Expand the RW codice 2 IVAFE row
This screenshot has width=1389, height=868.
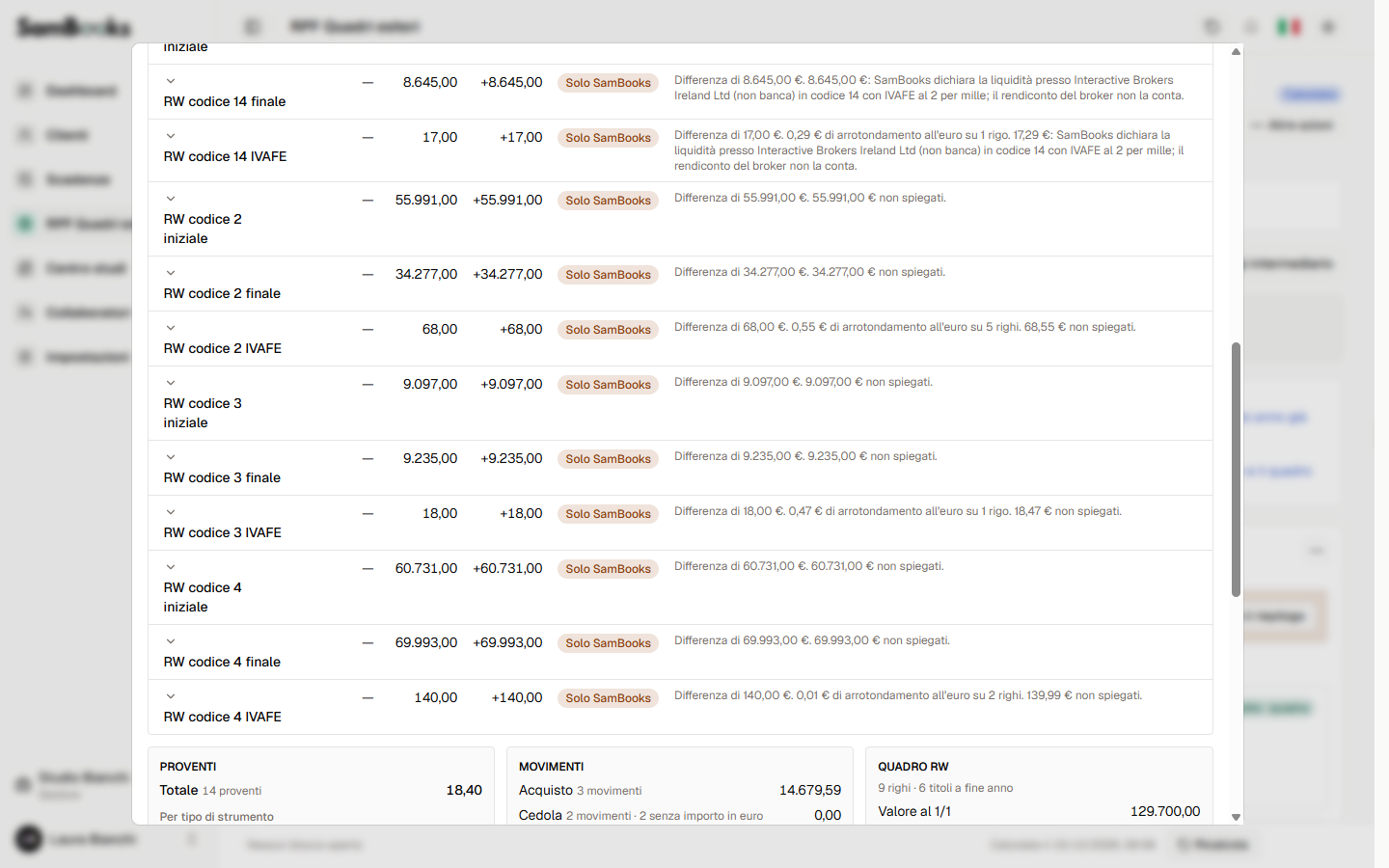pyautogui.click(x=171, y=329)
